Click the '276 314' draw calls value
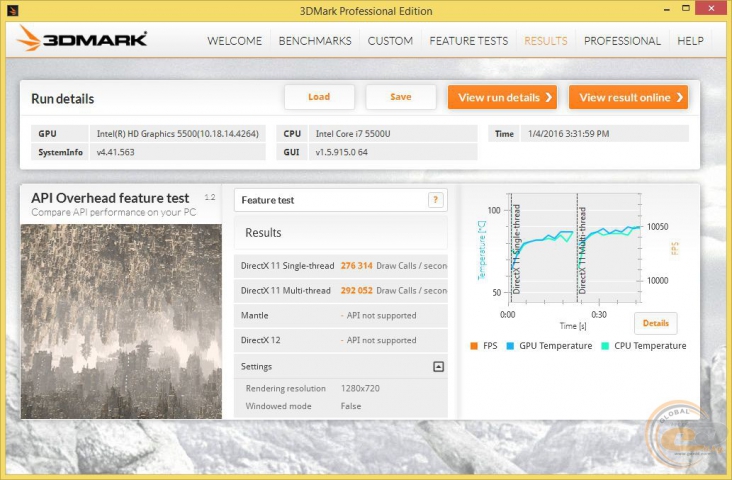 click(x=357, y=266)
